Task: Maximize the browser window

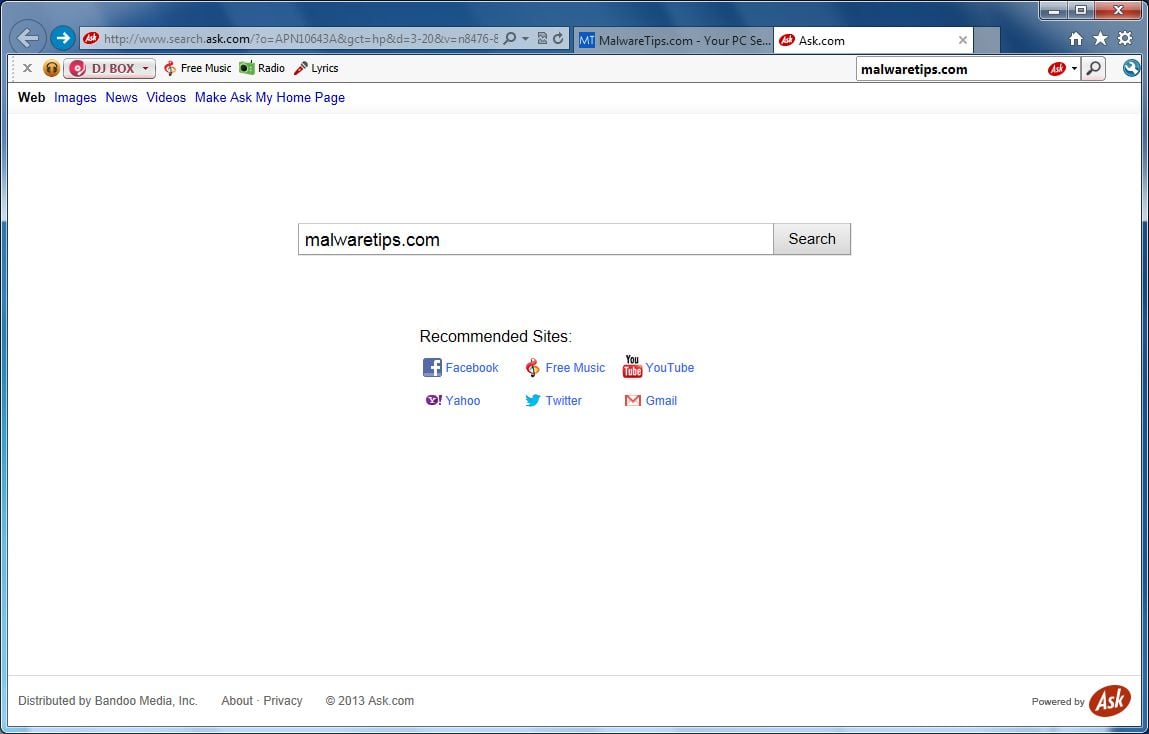Action: [x=1081, y=11]
